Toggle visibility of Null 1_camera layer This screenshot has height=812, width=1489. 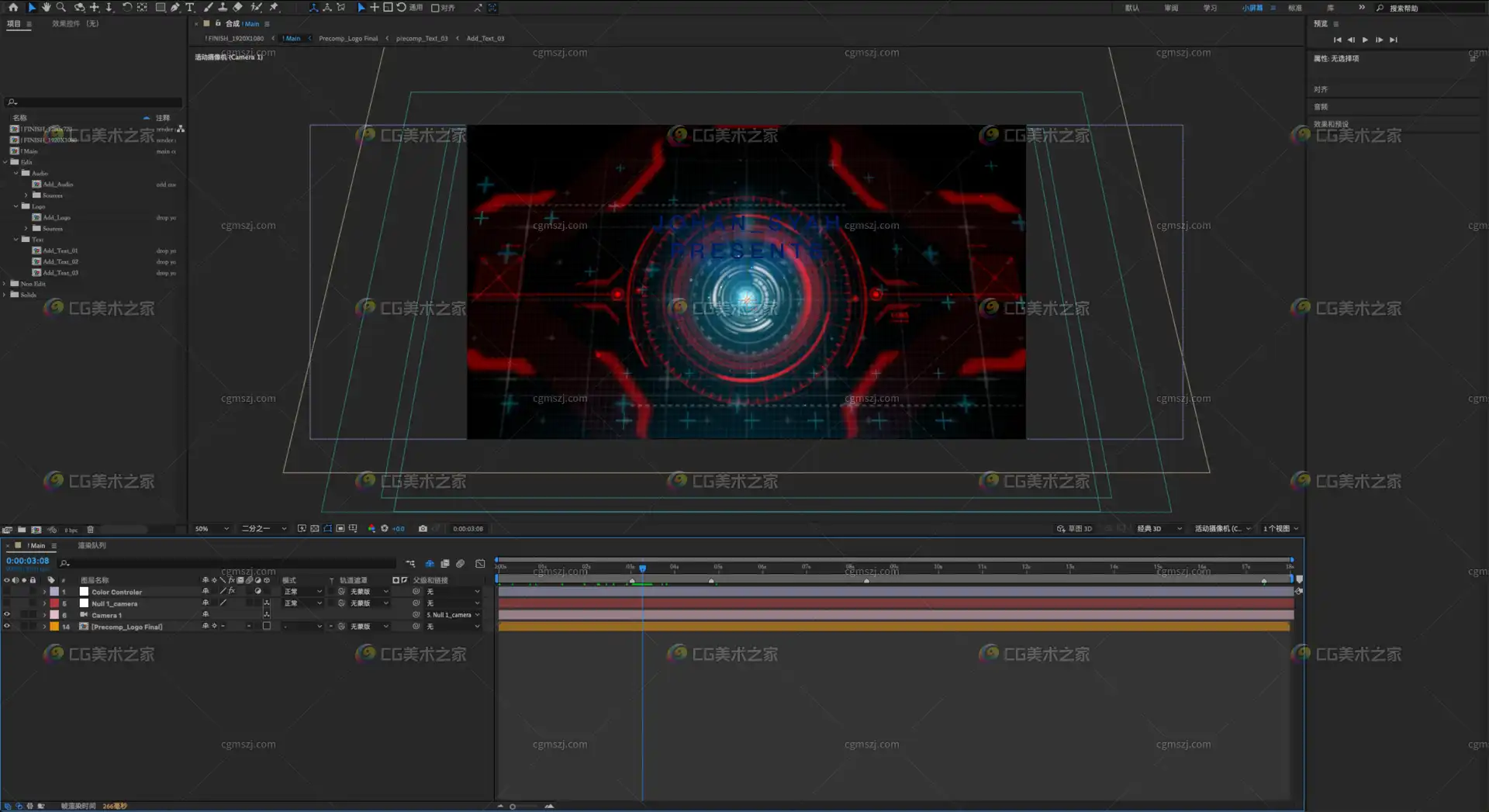(x=7, y=603)
